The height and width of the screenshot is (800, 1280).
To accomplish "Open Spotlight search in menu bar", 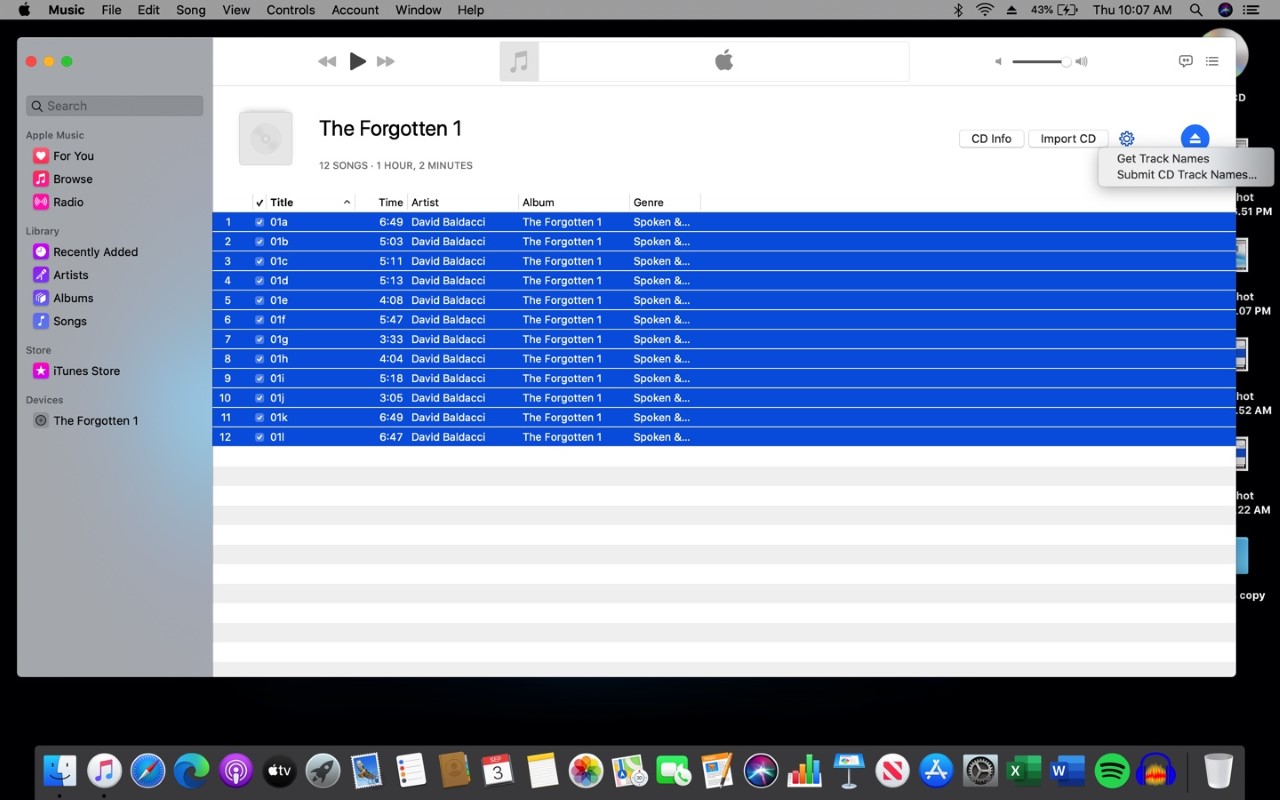I will point(1196,10).
